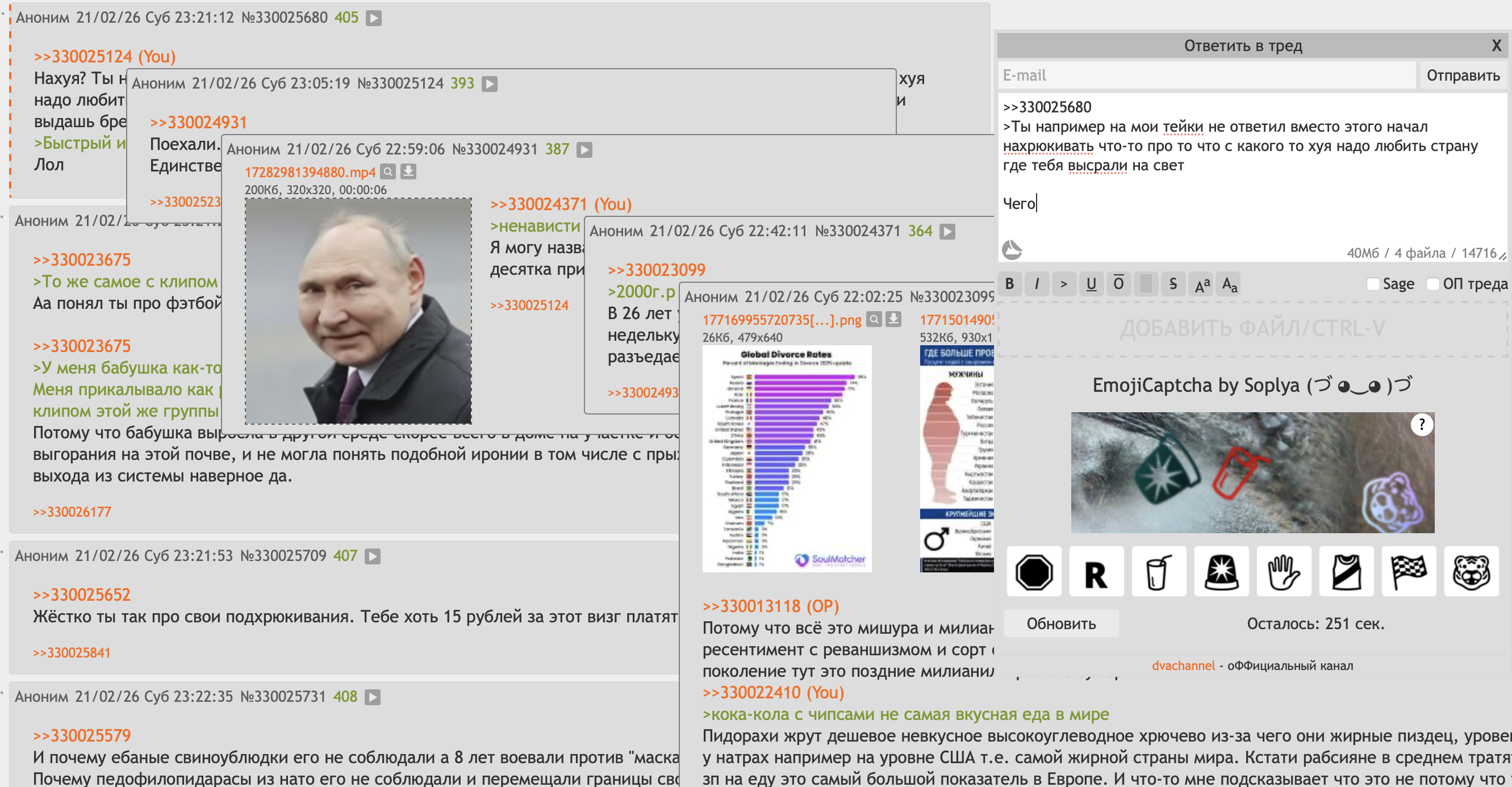Expand the post menu of post №330025731

[x=373, y=697]
